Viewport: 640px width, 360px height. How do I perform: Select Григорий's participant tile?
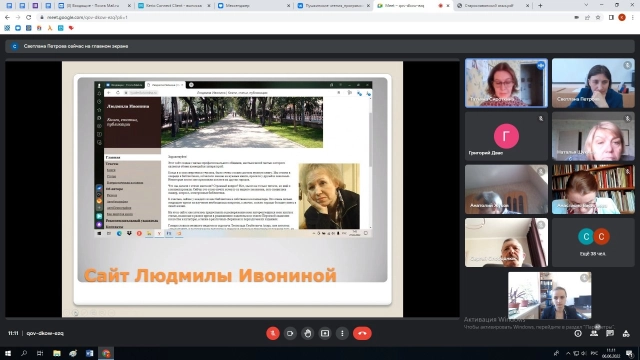tap(506, 136)
